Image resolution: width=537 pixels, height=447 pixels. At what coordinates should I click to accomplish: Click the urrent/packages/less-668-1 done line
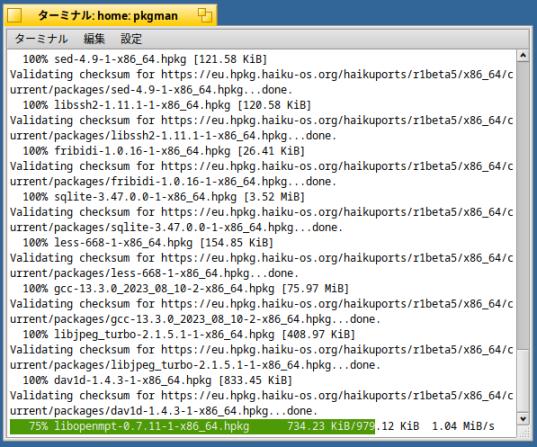pyautogui.click(x=154, y=274)
